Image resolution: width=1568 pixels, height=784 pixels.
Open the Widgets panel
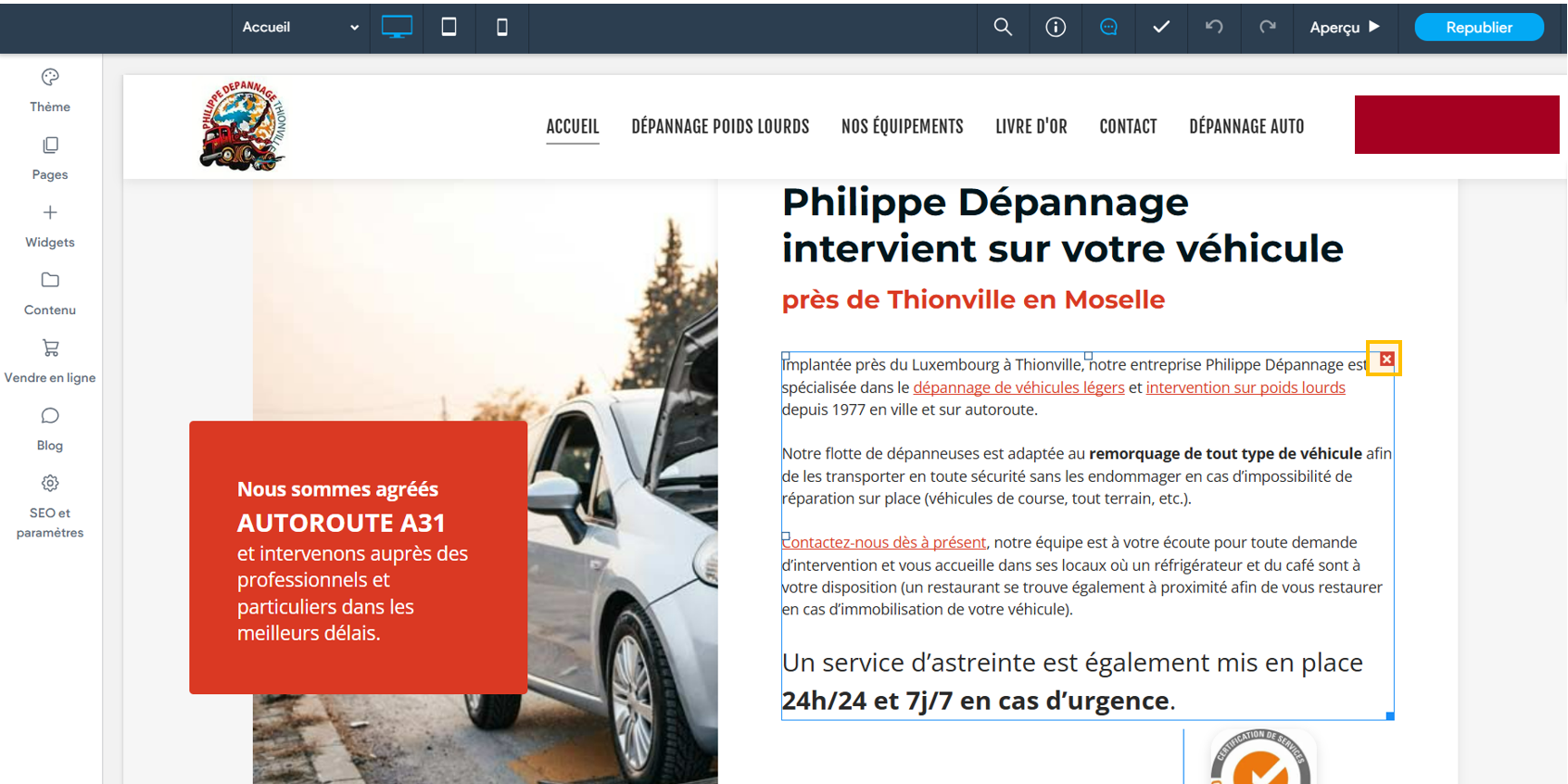pos(50,226)
